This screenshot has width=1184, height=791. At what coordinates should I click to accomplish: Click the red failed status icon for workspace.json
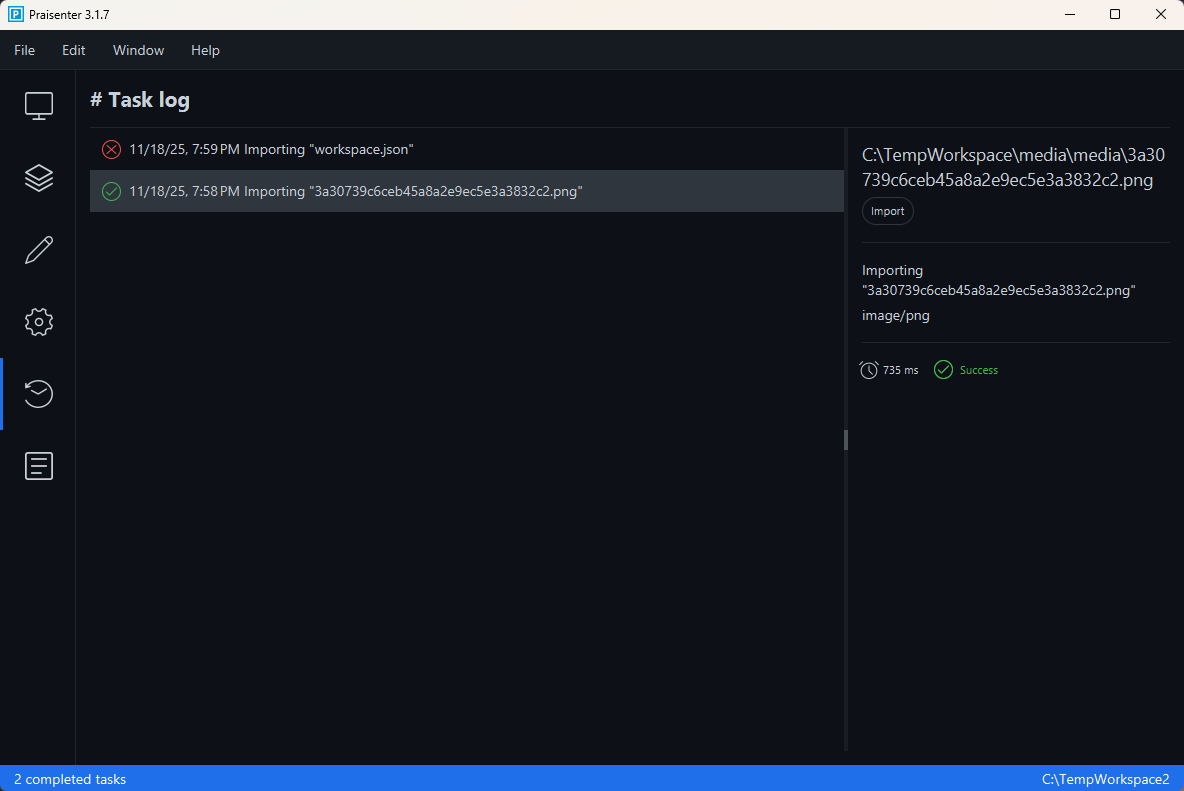111,149
